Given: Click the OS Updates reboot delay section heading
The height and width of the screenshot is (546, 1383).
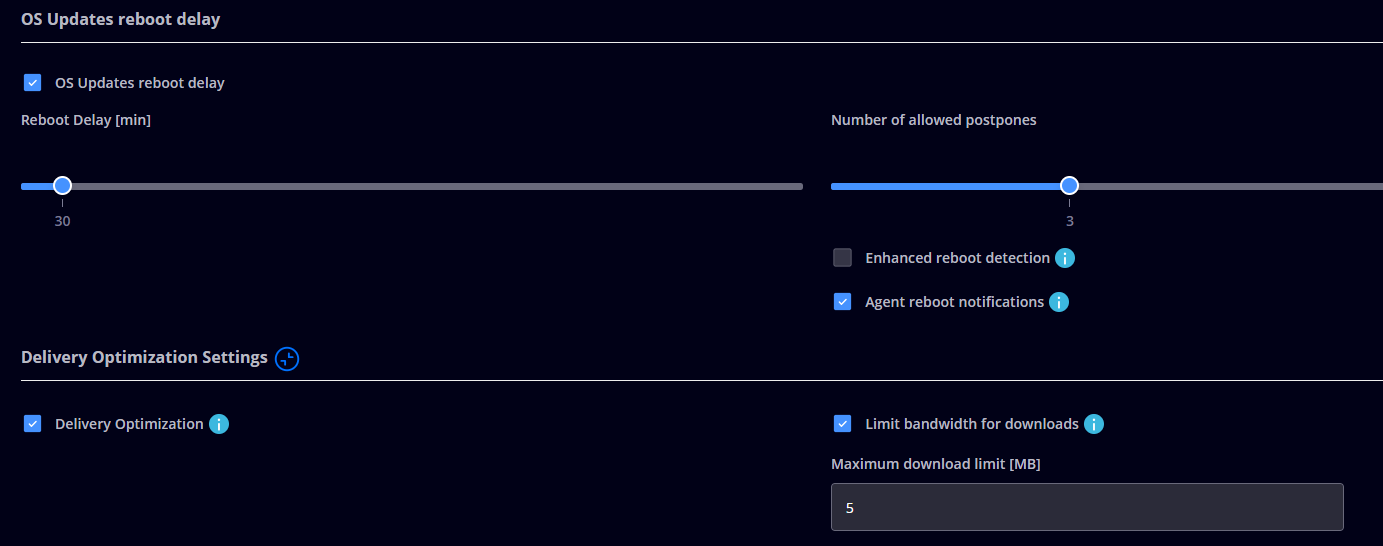Looking at the screenshot, I should tap(120, 20).
